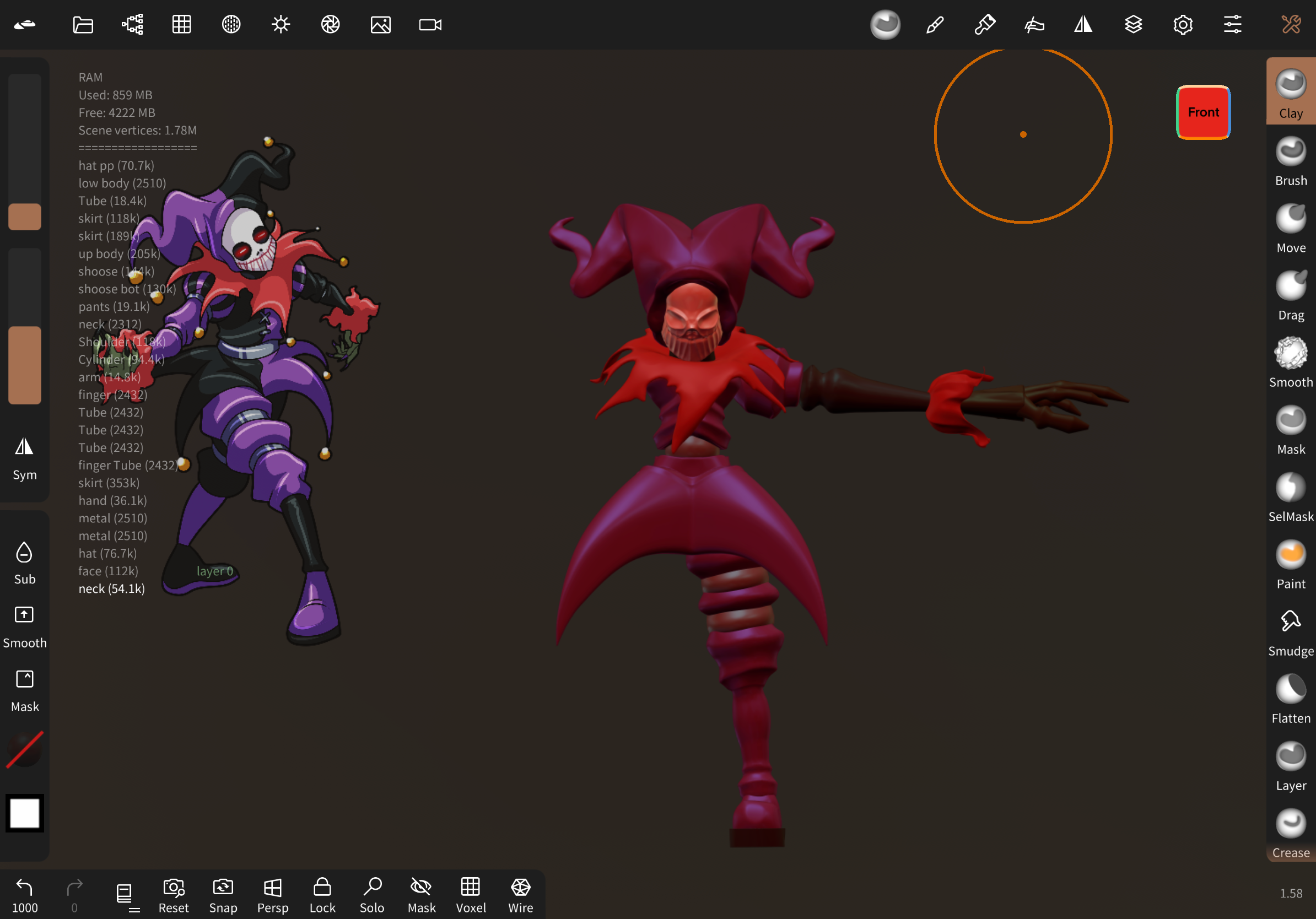
Task: Open the Layers stack menu
Action: click(x=1133, y=25)
